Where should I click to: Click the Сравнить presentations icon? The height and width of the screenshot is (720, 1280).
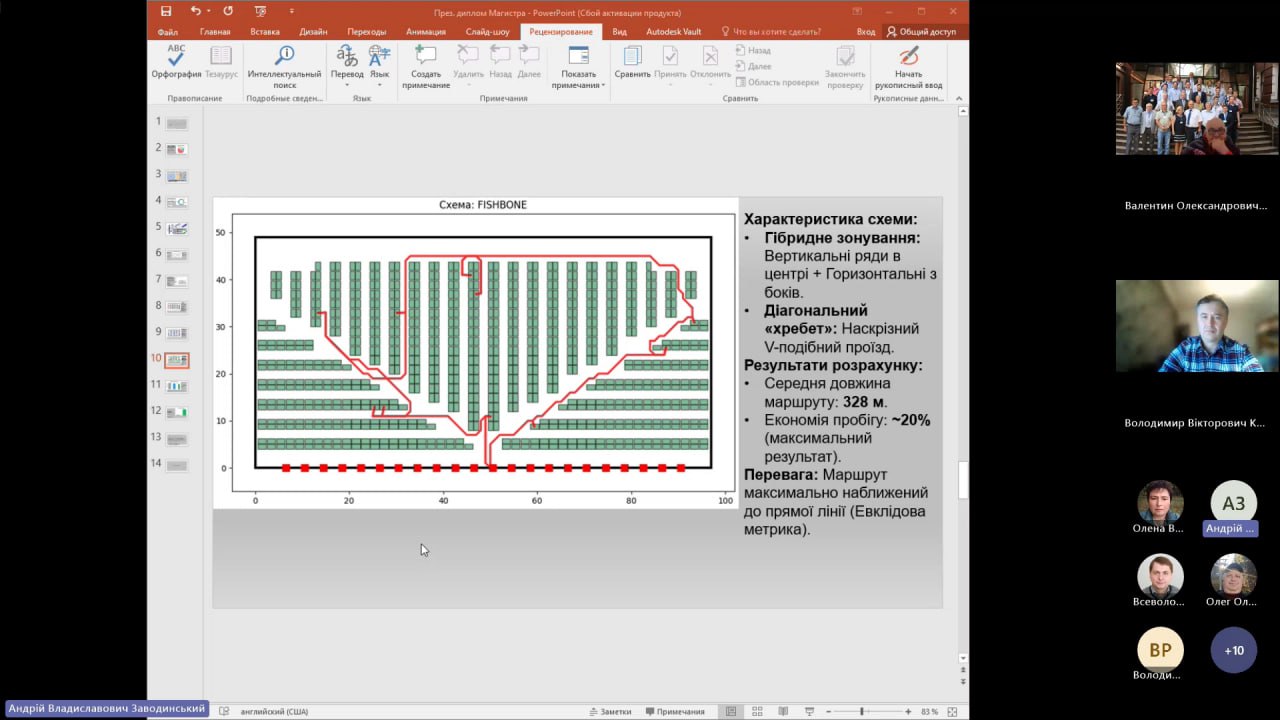tap(632, 62)
